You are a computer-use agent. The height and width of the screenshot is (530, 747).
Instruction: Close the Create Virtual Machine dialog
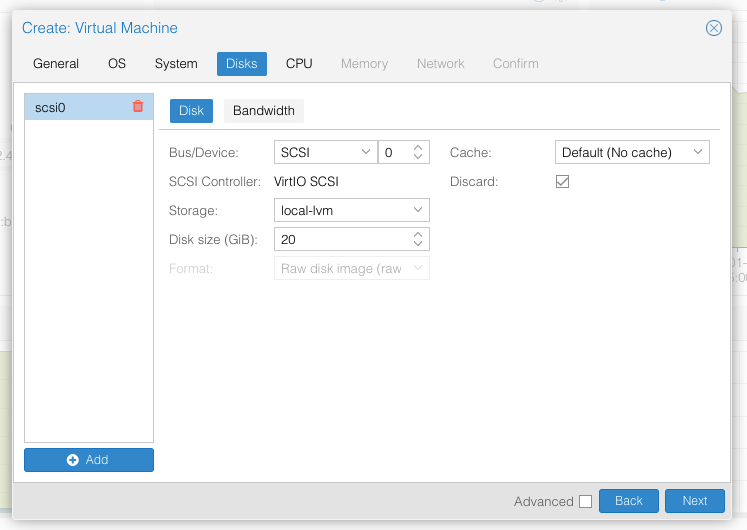(713, 28)
